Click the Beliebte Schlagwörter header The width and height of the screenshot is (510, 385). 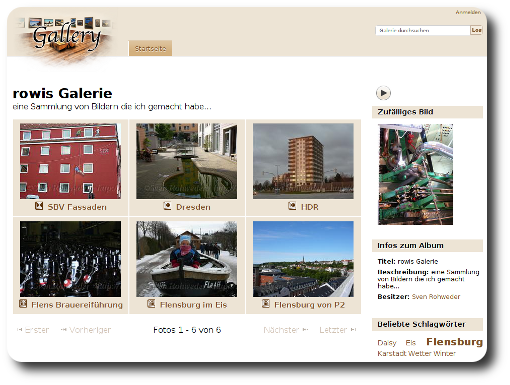[427, 324]
